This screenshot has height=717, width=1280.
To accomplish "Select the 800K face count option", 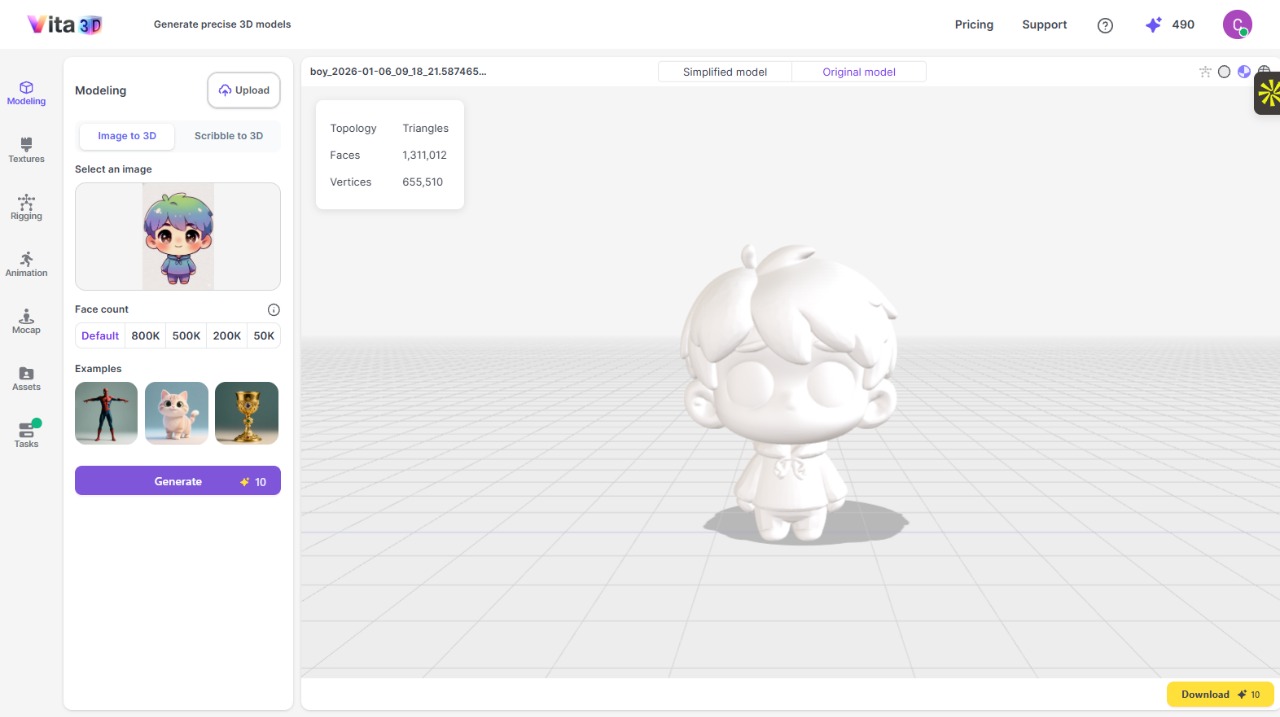I will (146, 336).
